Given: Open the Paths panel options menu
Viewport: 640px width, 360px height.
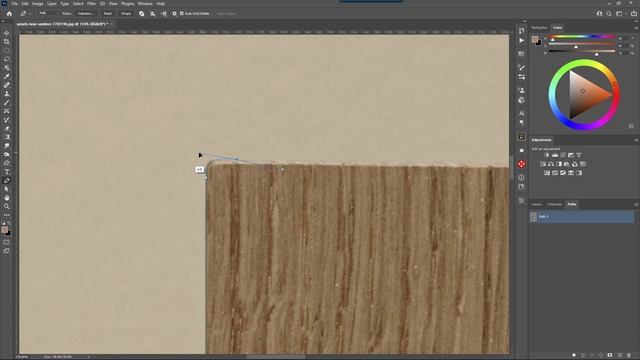Looking at the screenshot, I should [636, 204].
